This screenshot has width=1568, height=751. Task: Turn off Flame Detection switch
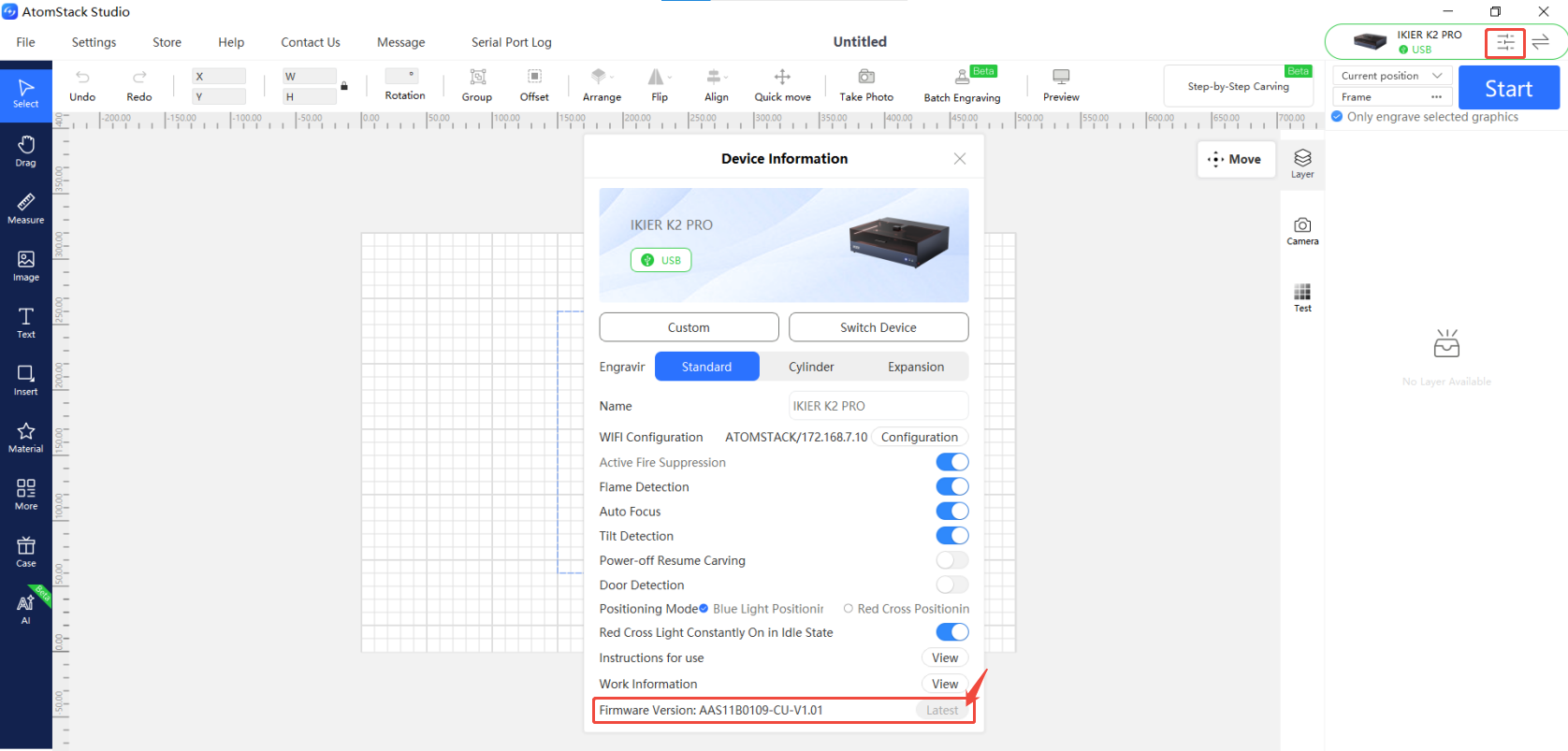point(952,486)
